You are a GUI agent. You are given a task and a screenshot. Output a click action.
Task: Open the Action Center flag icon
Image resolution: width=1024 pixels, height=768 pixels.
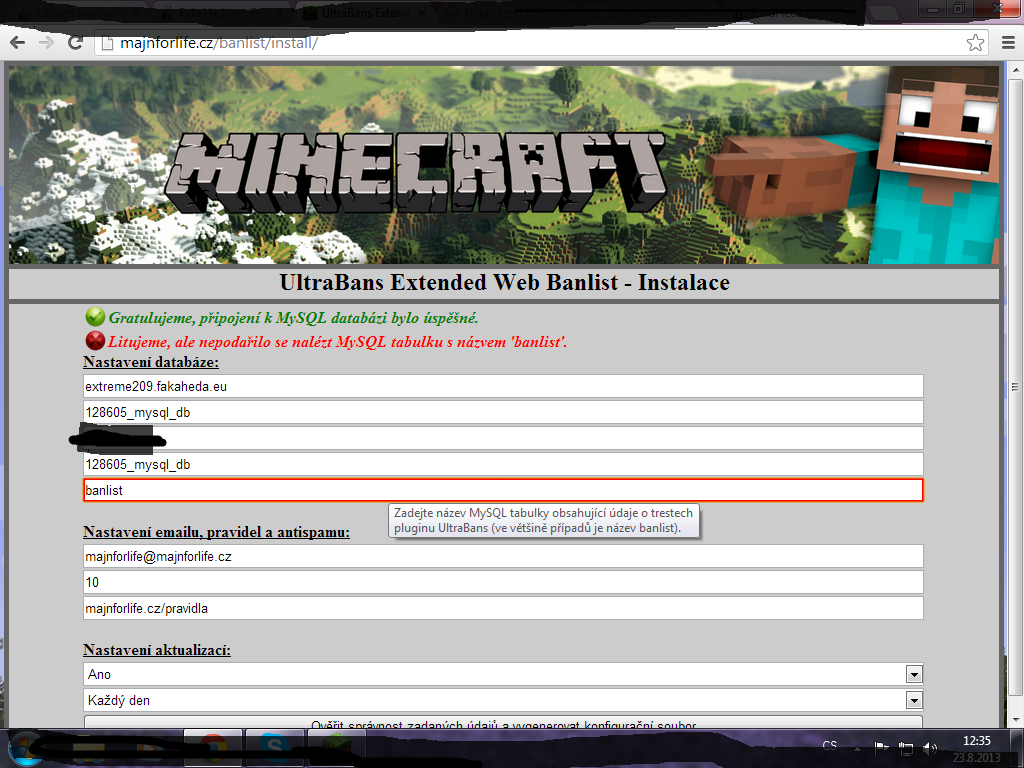882,748
